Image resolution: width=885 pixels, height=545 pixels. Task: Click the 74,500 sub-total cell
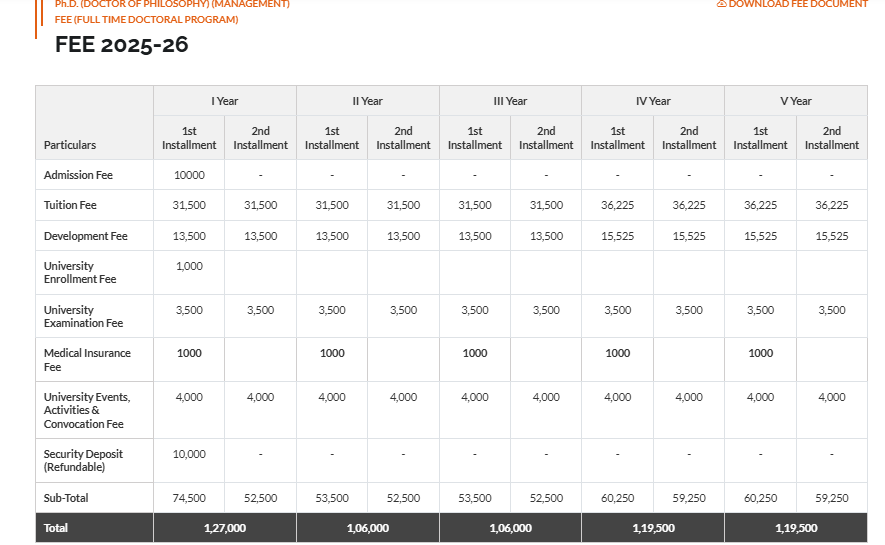tap(189, 498)
